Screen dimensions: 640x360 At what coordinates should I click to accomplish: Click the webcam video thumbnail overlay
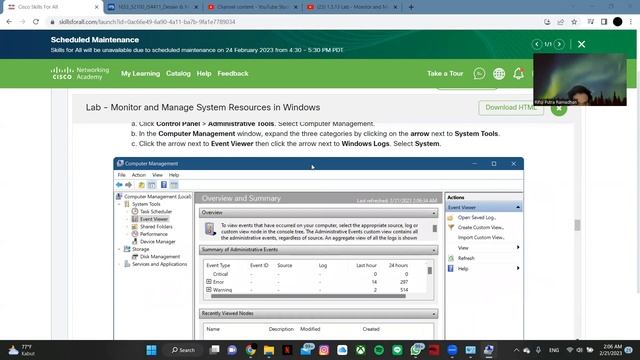point(580,80)
